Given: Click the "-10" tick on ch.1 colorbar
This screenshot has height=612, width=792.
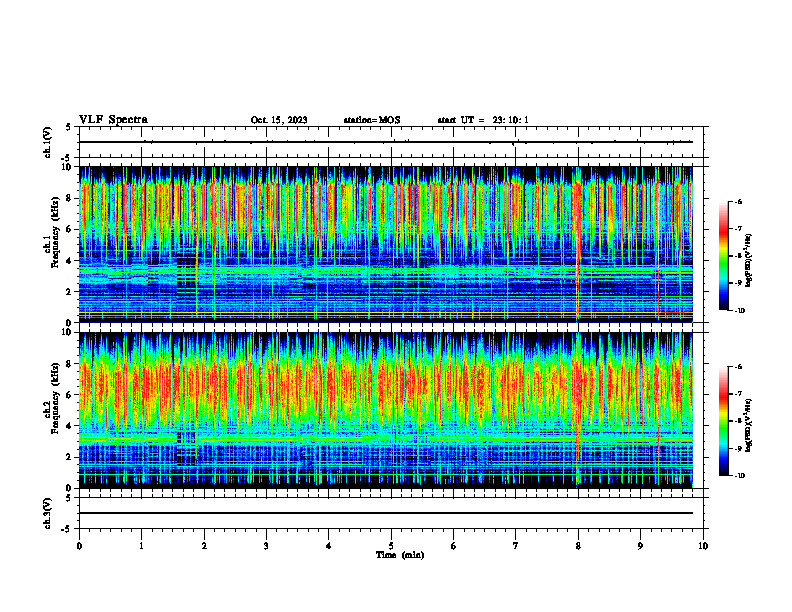Looking at the screenshot, I should (739, 311).
